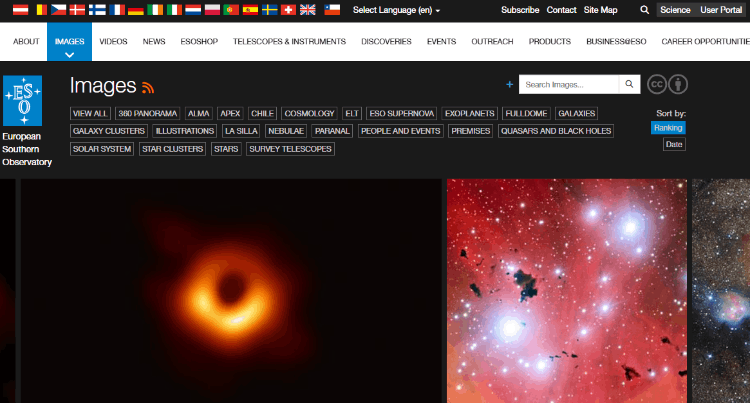Choose the Germany flag icon

coord(136,10)
